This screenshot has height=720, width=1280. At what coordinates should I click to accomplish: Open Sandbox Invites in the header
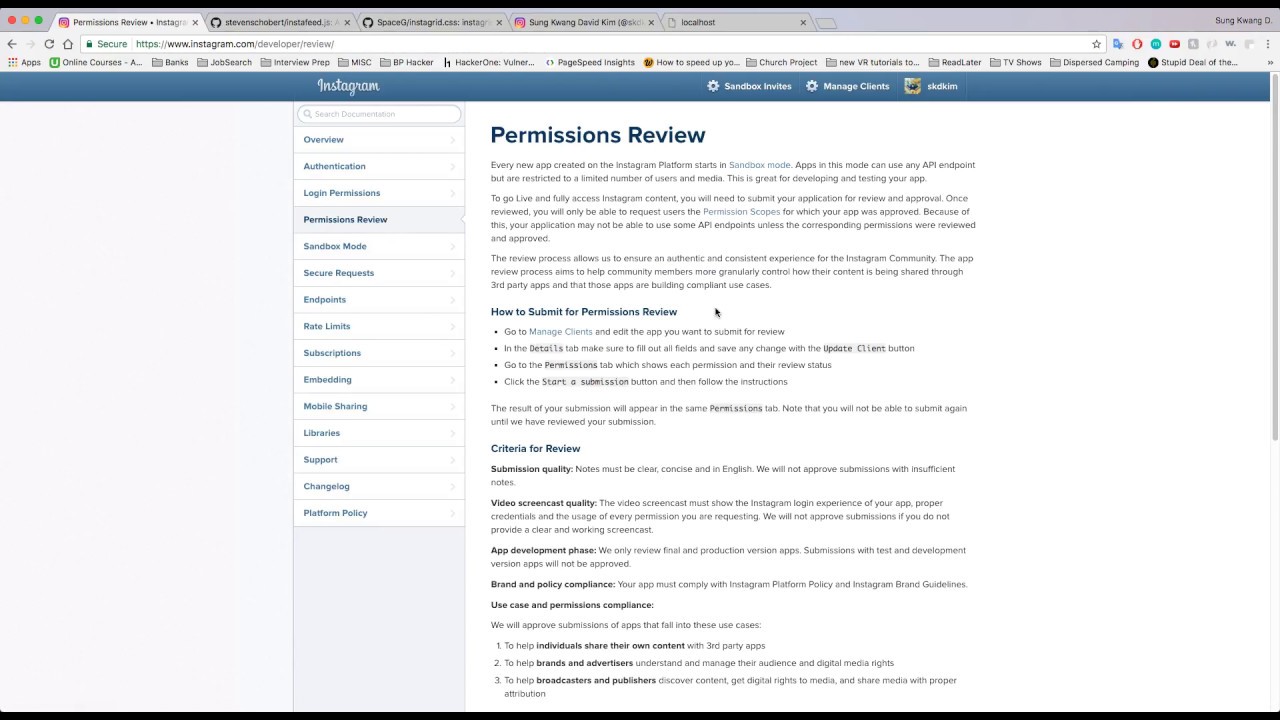pos(749,86)
